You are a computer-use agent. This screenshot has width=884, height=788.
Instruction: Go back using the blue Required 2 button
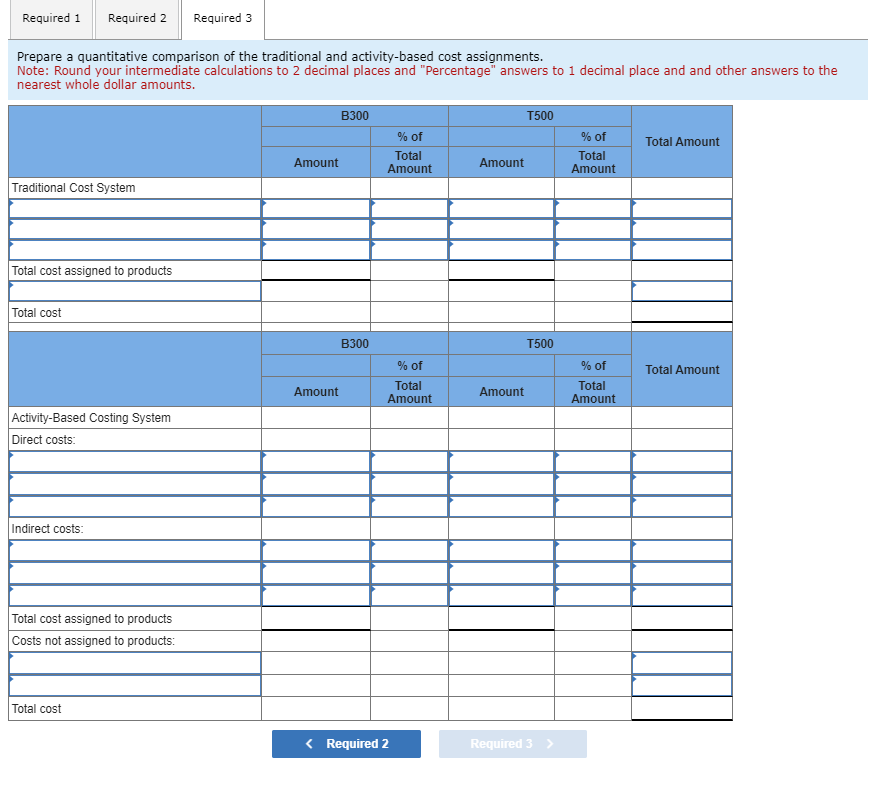[346, 743]
